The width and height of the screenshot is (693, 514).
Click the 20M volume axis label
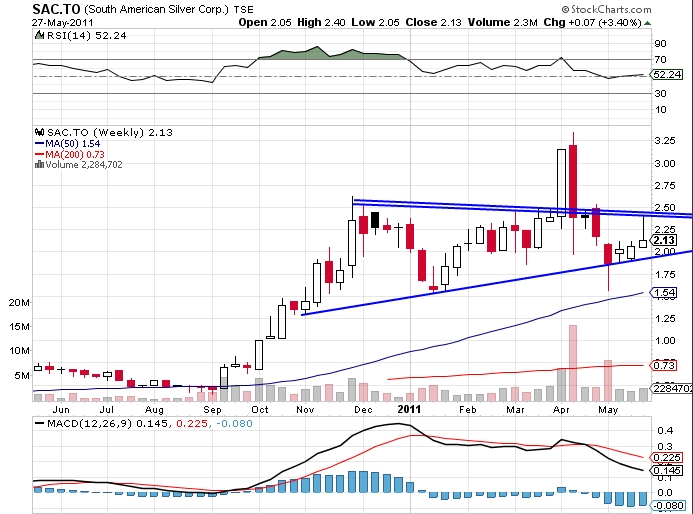(x=19, y=303)
